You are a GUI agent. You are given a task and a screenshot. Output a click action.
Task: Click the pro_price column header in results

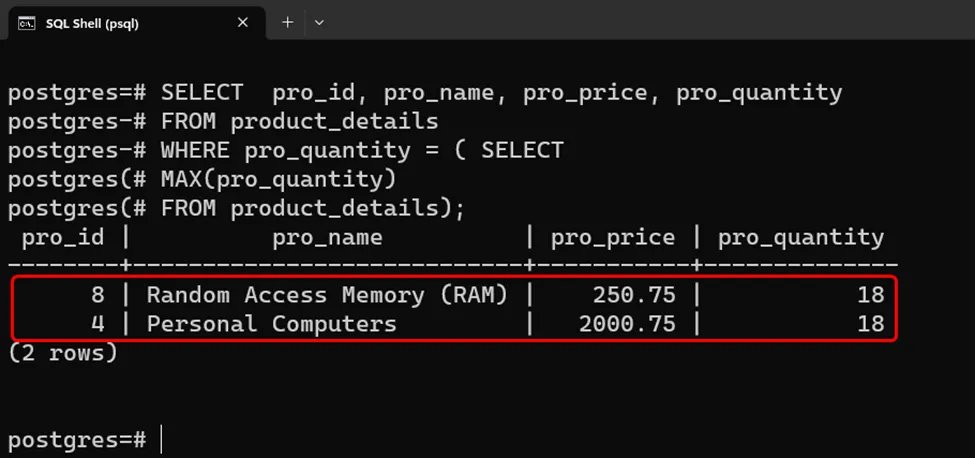coord(613,237)
